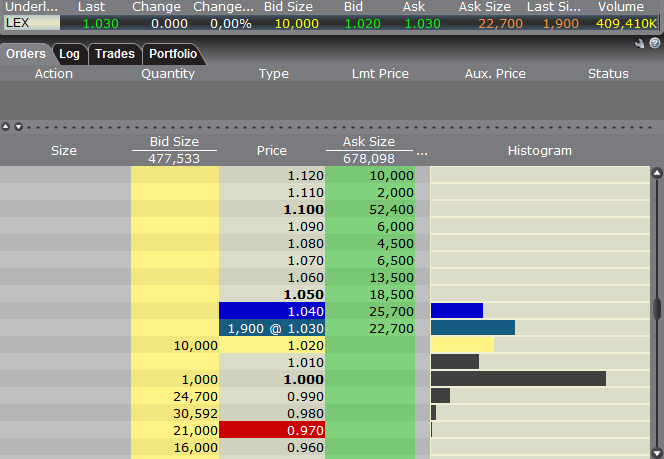Click the 24,700 bid size cell
Screen dimensions: 664x459
click(175, 396)
